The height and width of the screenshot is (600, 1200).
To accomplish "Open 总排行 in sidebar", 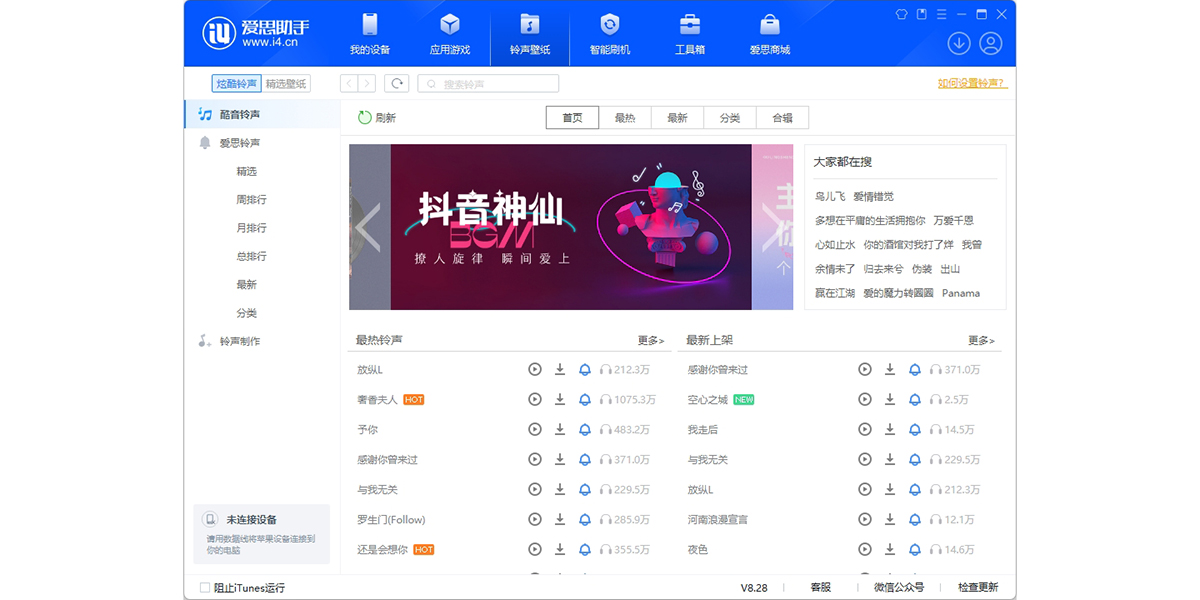I will [251, 256].
